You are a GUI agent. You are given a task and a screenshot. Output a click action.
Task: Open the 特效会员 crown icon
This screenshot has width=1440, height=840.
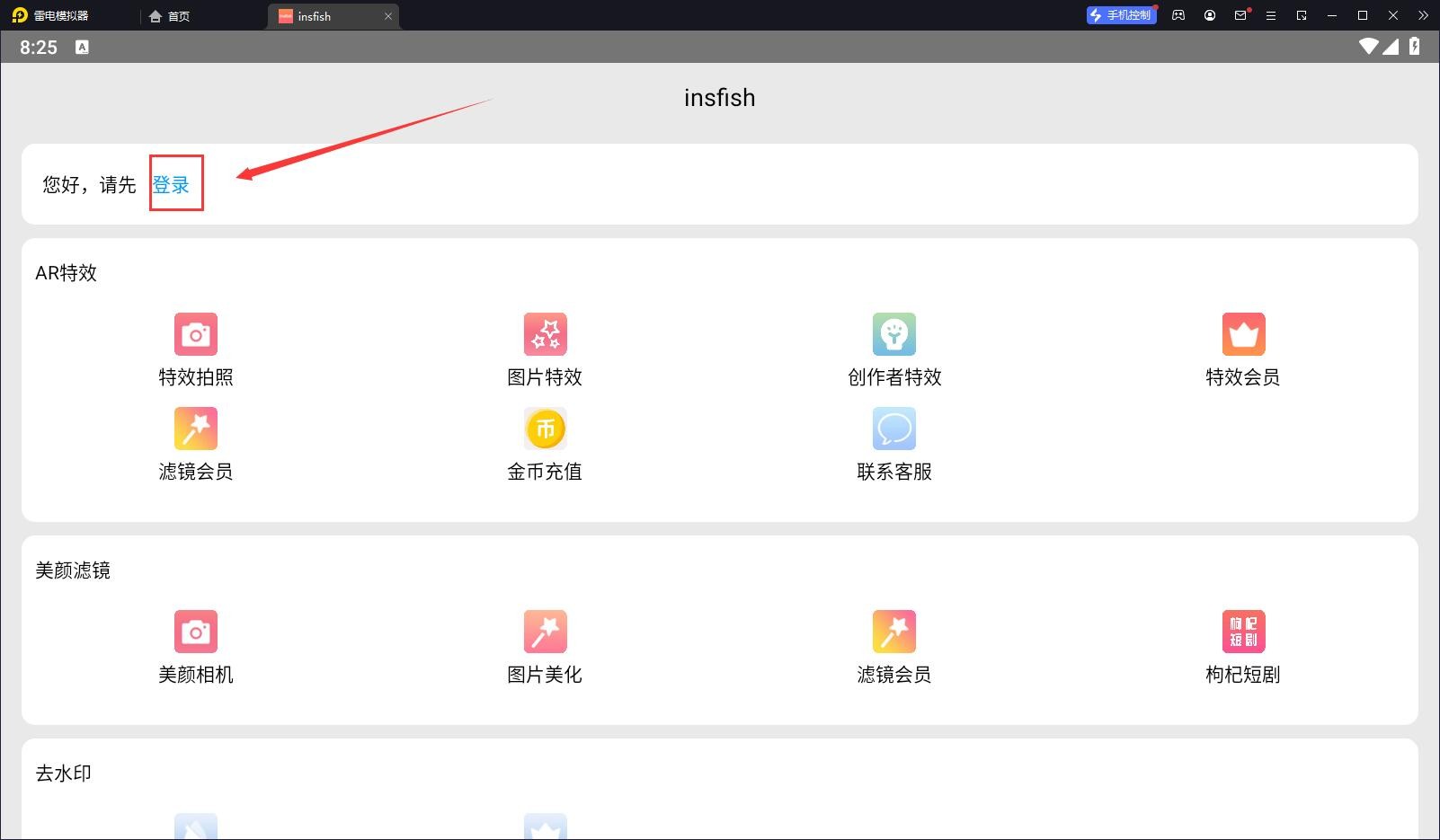coord(1243,335)
